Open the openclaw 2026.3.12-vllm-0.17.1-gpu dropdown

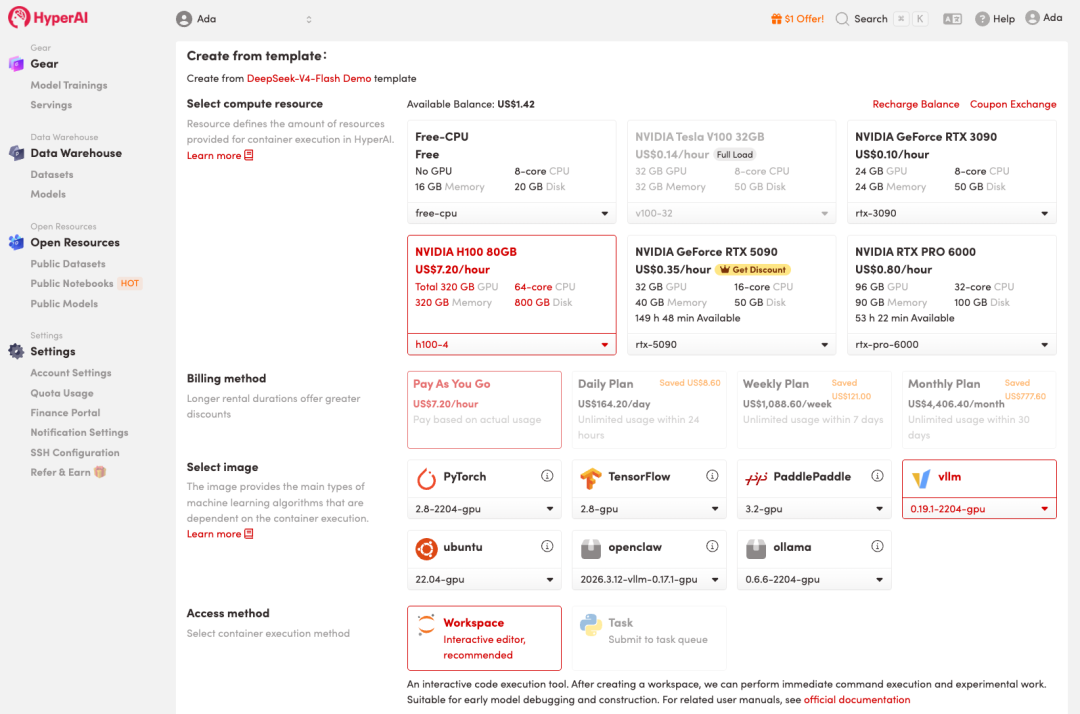[649, 579]
